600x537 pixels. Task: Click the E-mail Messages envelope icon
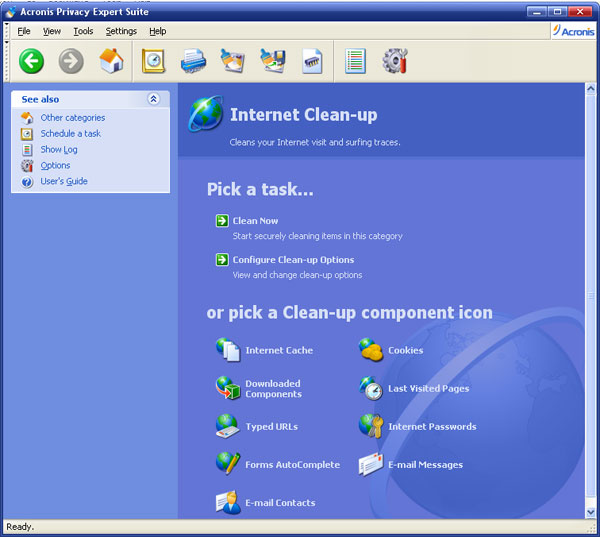[x=371, y=464]
